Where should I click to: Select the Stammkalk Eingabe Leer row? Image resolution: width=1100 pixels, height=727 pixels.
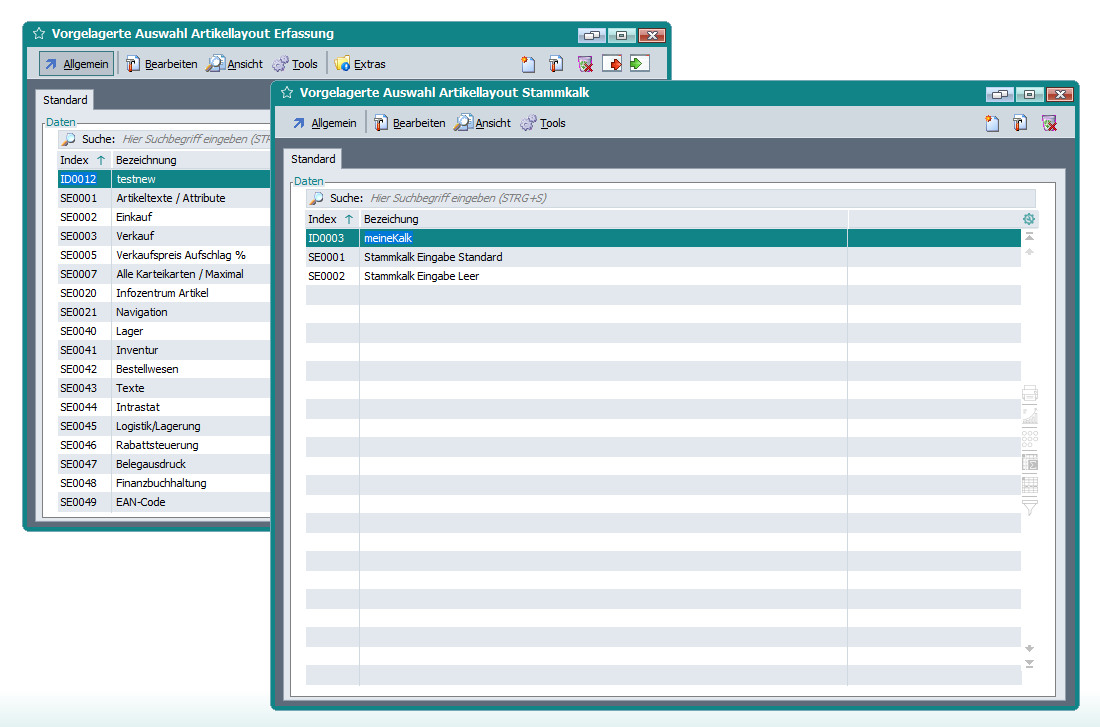pos(421,276)
